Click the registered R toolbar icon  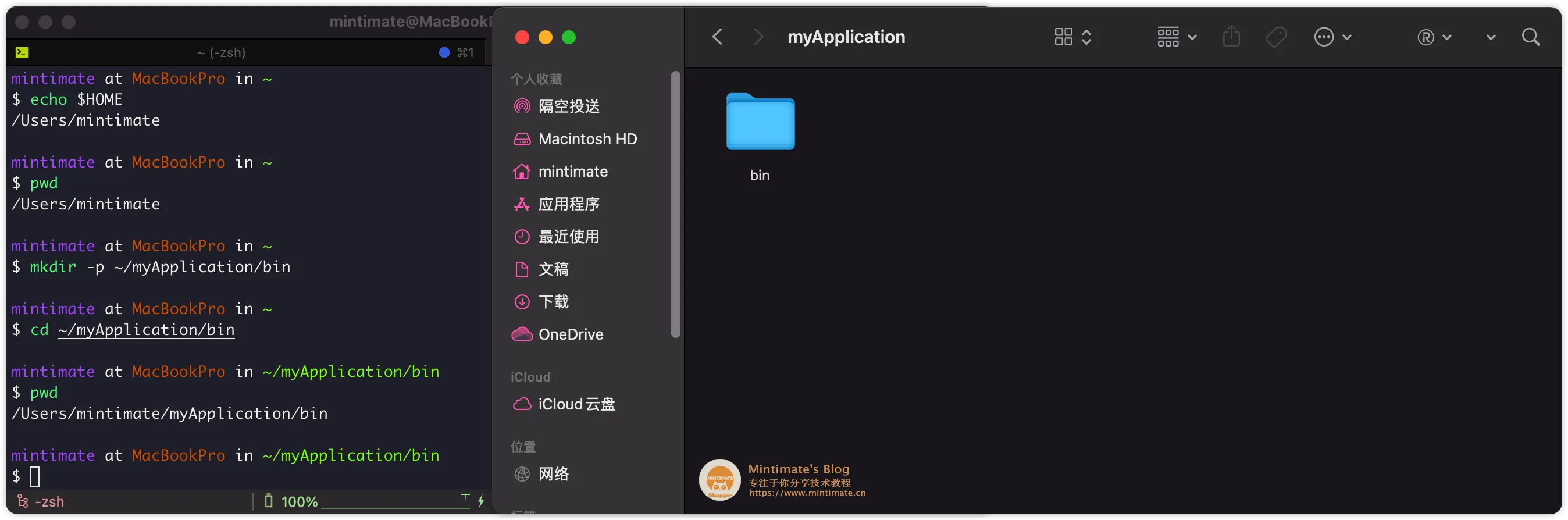[1426, 37]
